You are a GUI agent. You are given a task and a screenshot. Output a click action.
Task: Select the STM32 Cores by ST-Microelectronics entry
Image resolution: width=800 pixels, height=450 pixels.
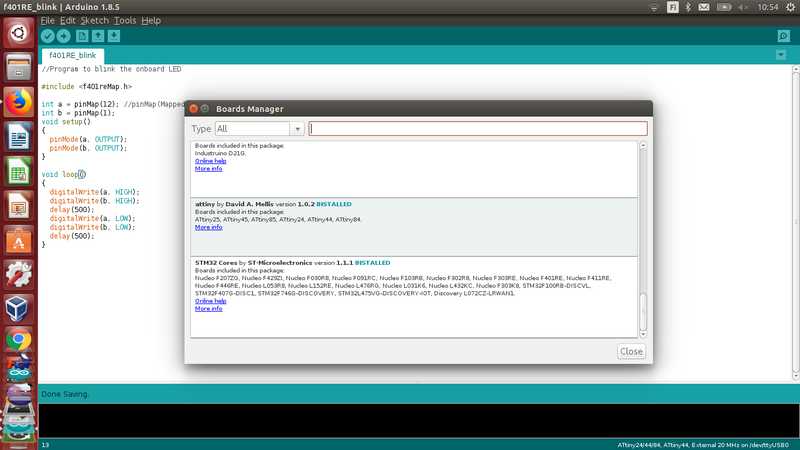coord(414,297)
